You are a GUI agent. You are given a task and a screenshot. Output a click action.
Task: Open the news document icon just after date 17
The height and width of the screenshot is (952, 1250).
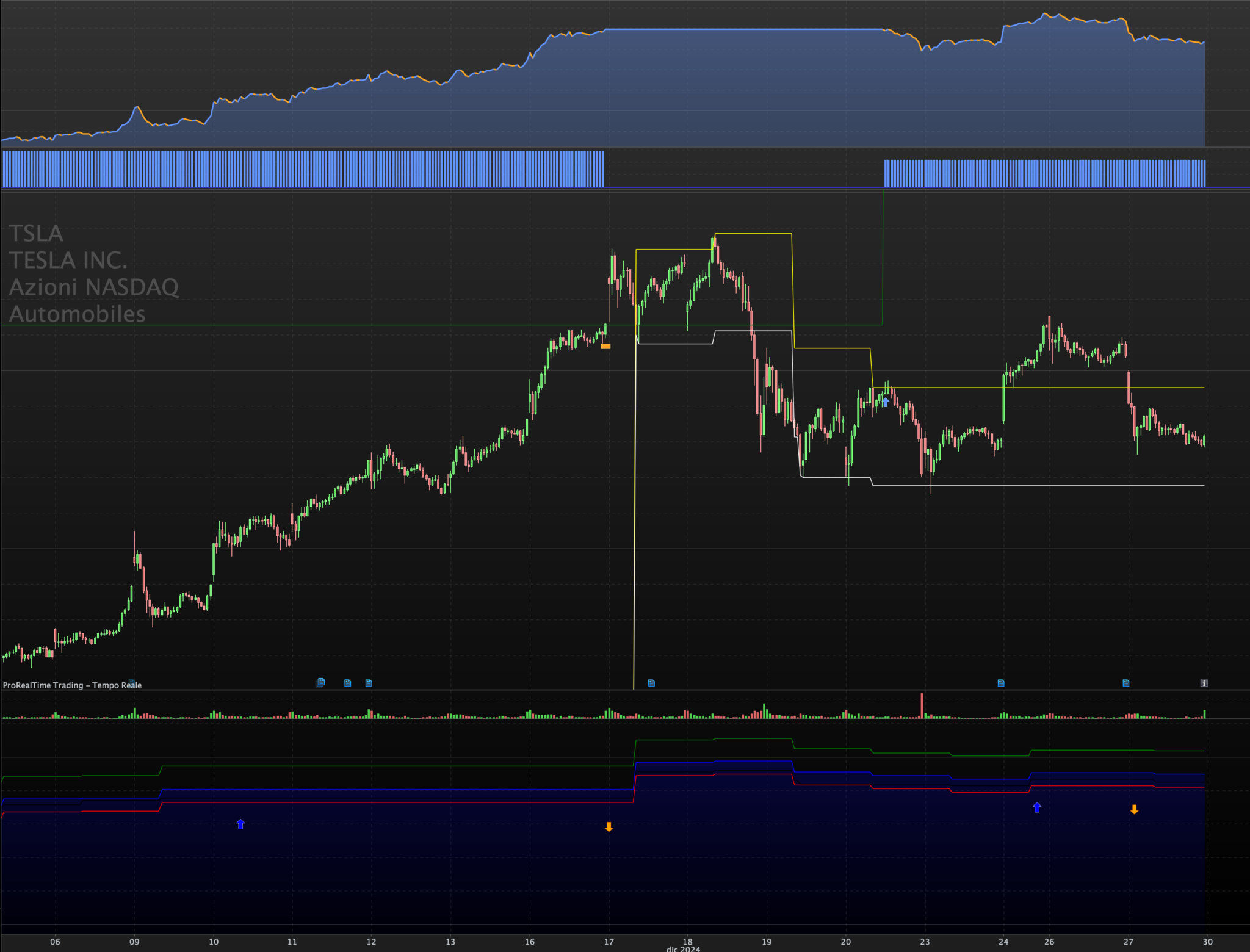point(651,683)
